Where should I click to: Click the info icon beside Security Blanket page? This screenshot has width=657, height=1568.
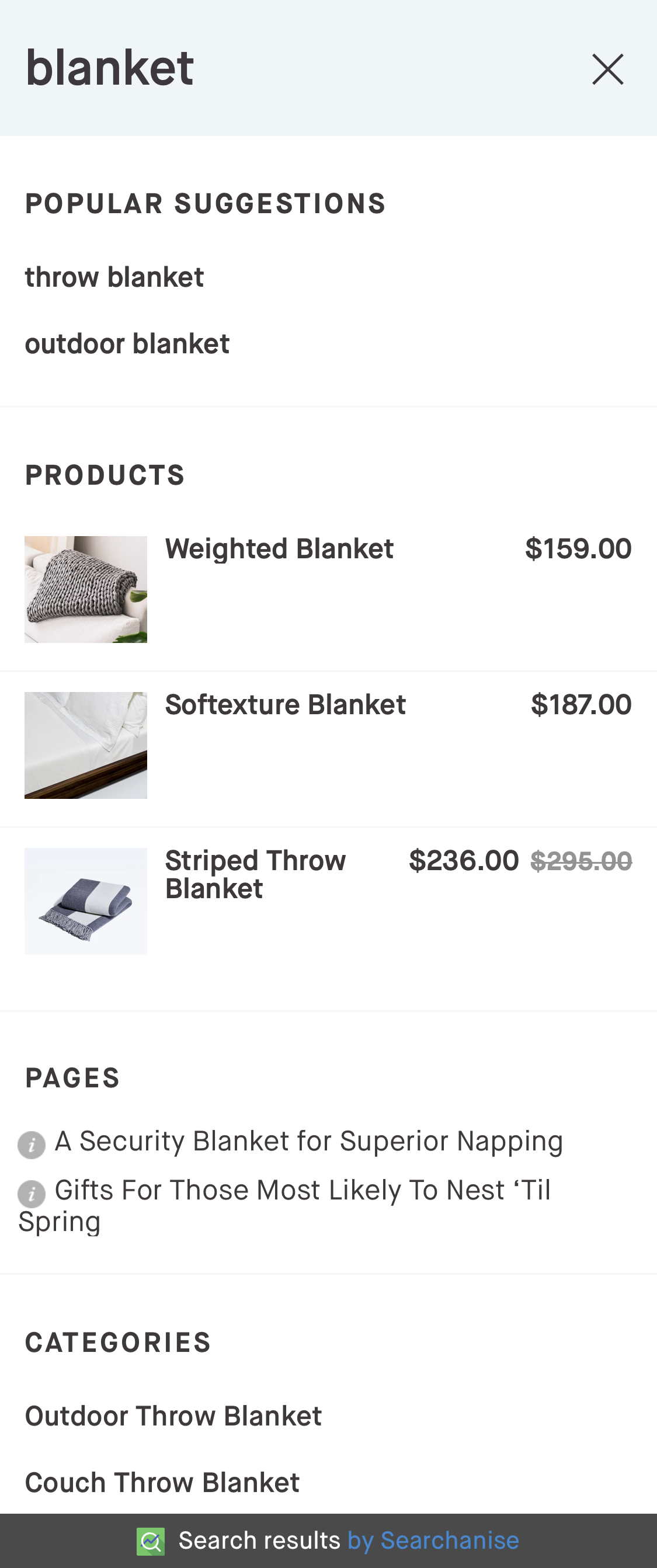point(32,1145)
